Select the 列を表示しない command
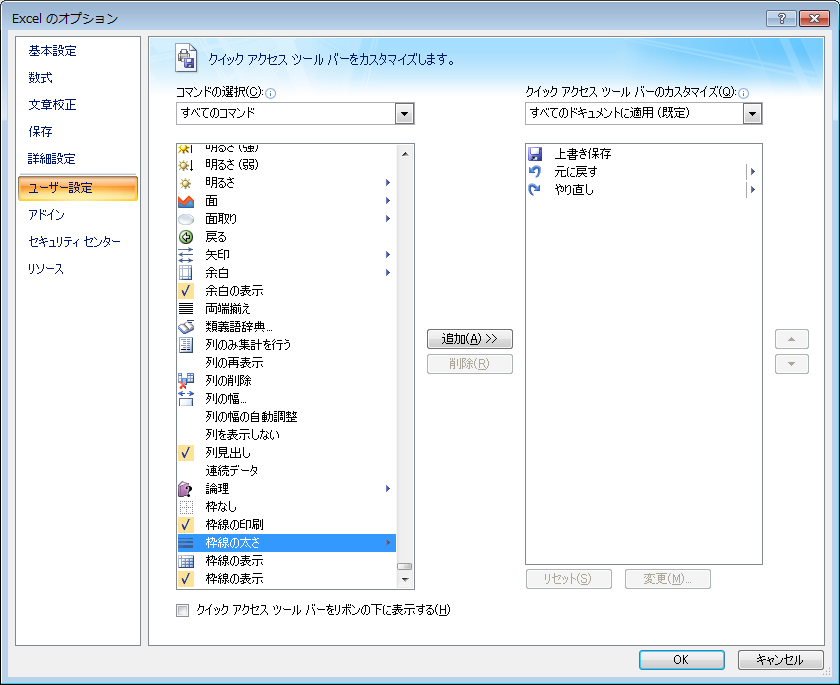 click(x=287, y=434)
